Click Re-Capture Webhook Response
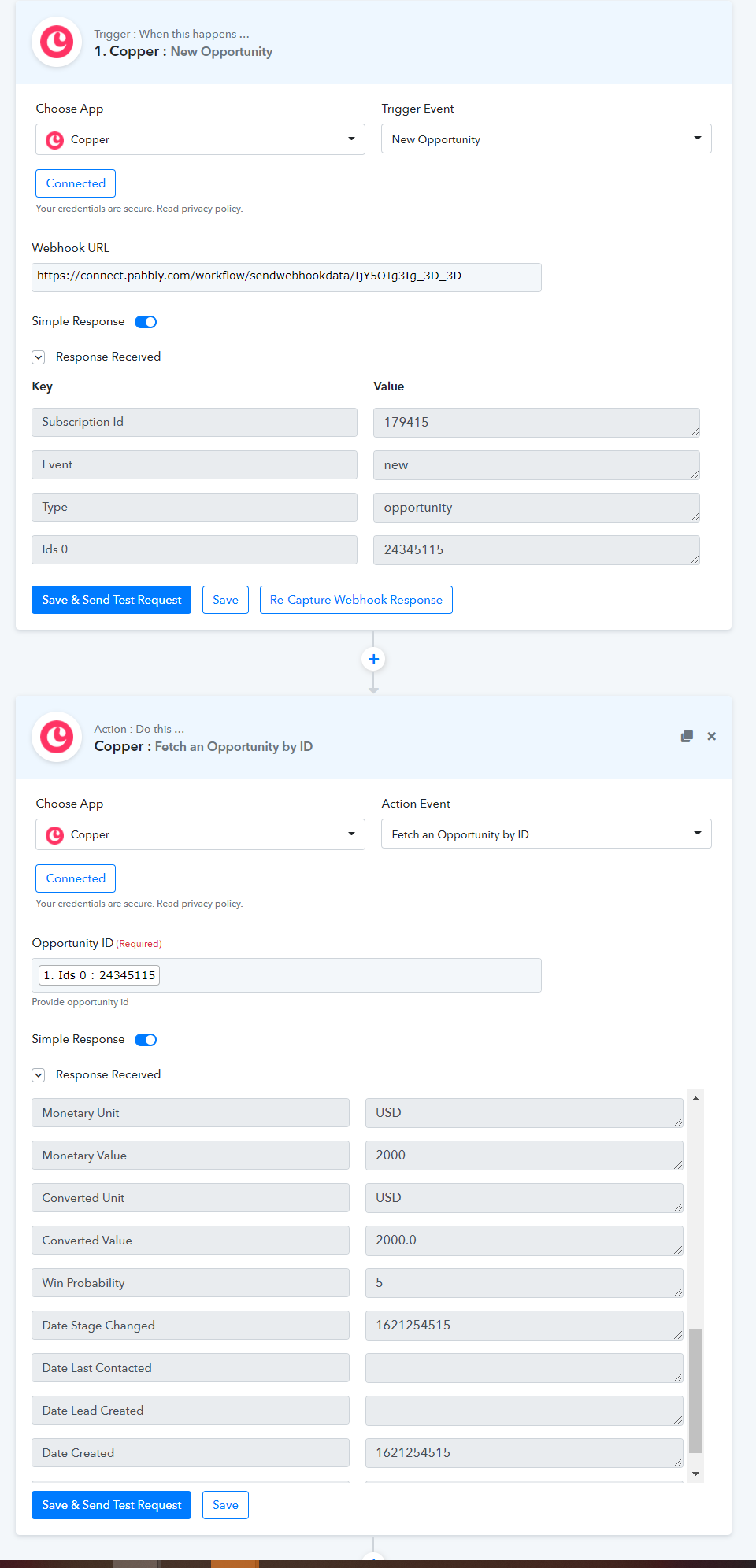The height and width of the screenshot is (1568, 756). click(x=356, y=600)
